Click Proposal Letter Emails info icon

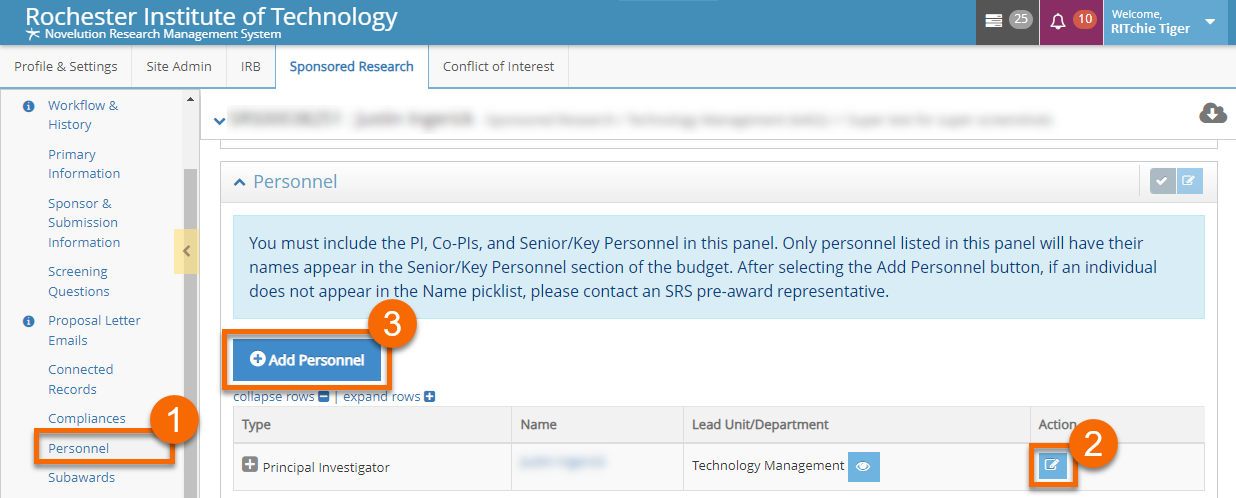click(29, 321)
